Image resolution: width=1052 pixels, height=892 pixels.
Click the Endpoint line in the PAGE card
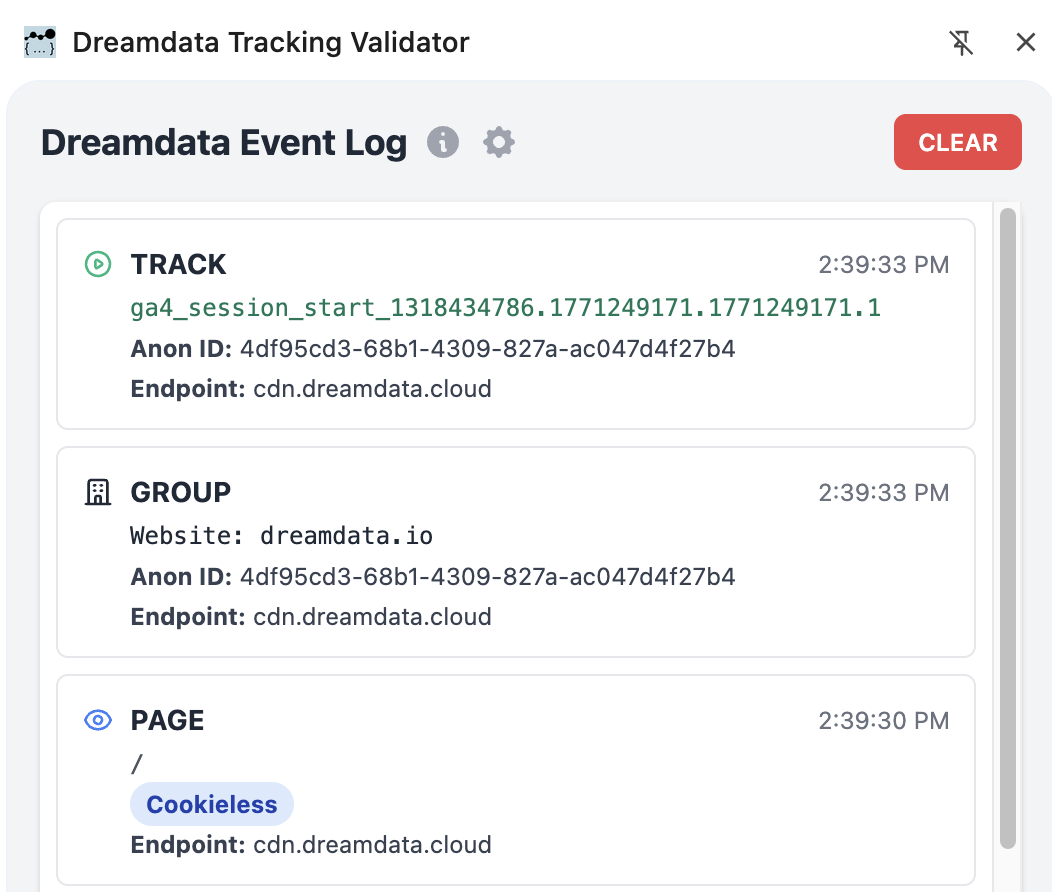coord(310,845)
